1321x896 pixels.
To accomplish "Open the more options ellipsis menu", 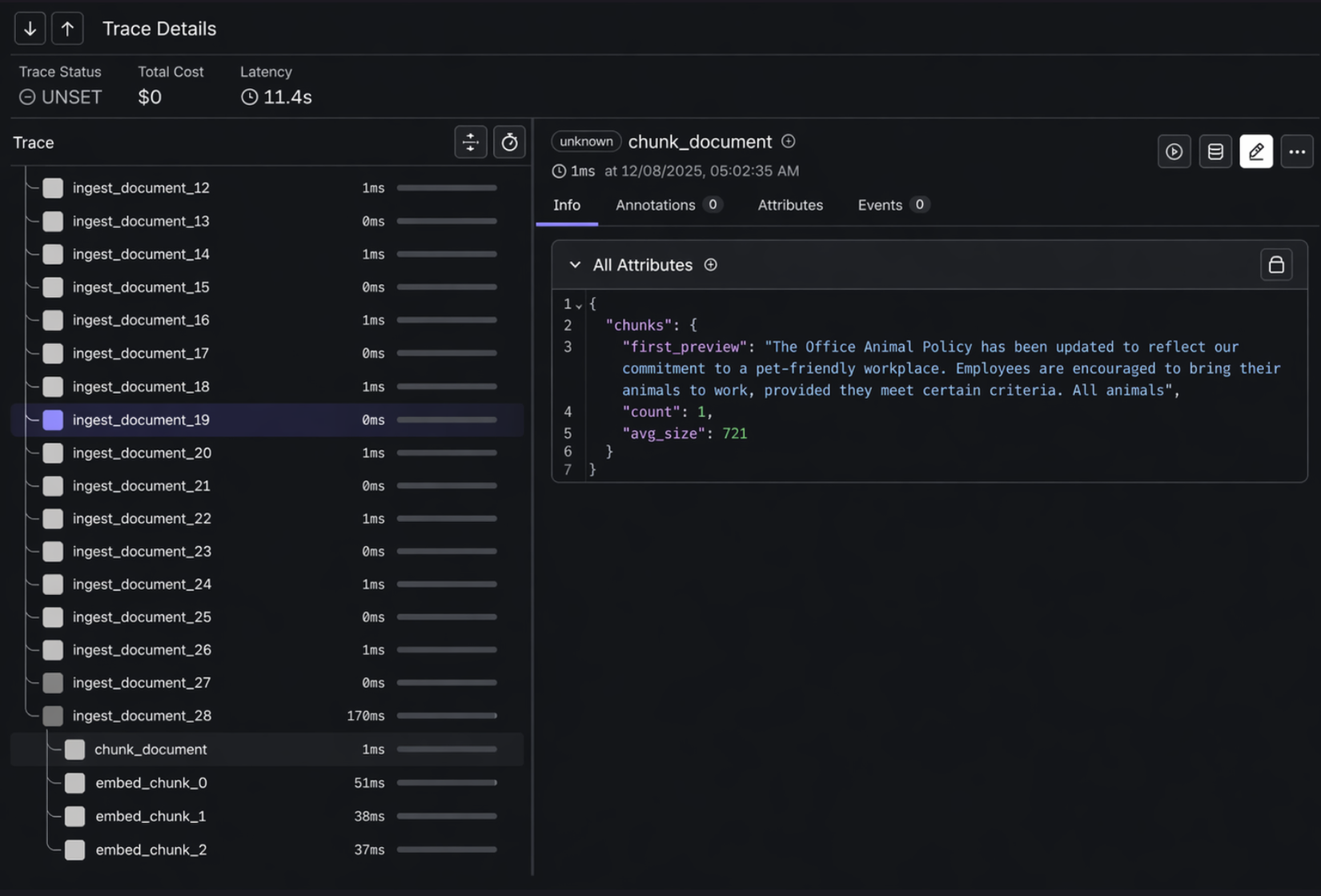I will tap(1297, 151).
